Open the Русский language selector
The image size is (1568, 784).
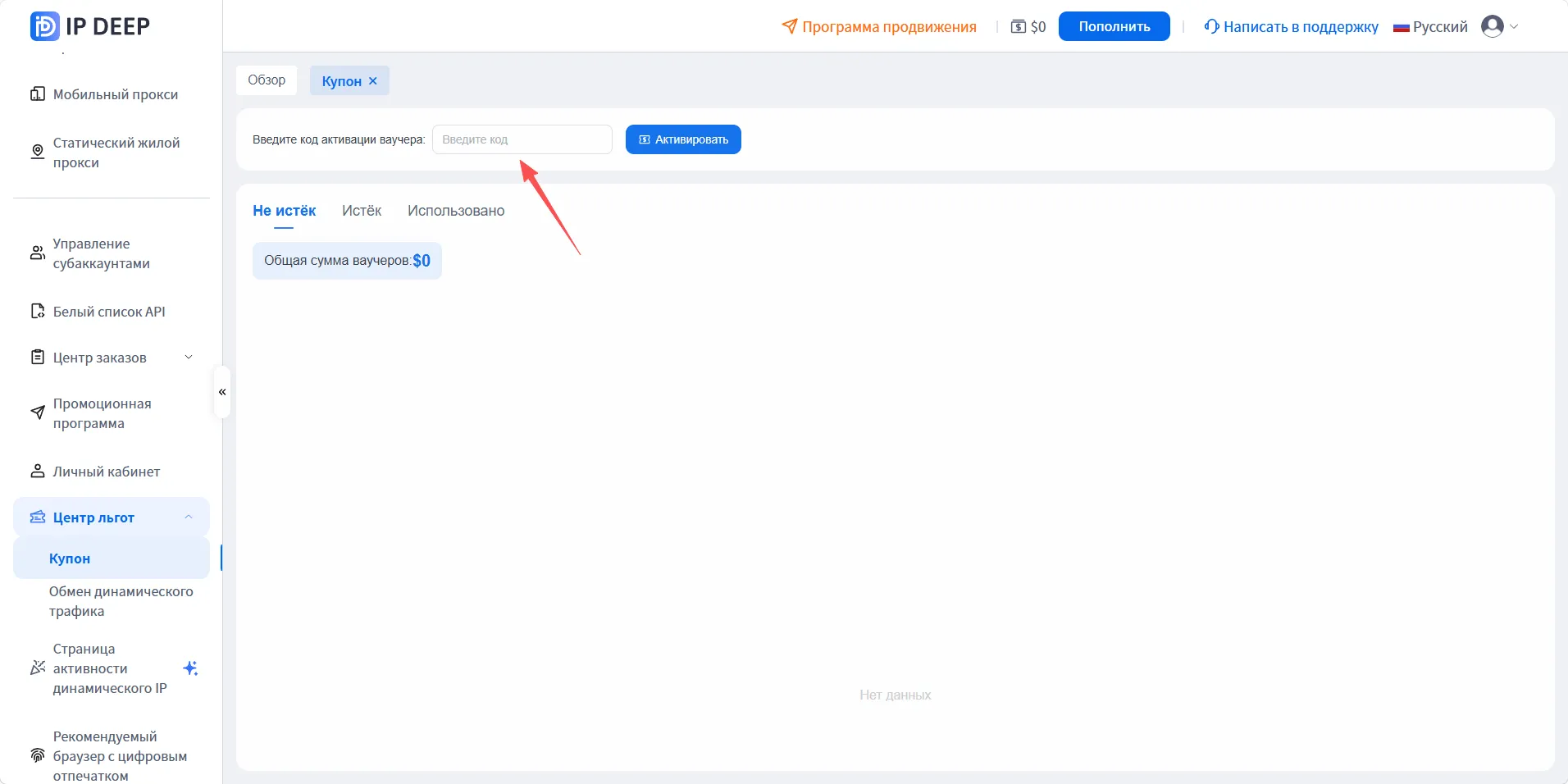[1431, 27]
